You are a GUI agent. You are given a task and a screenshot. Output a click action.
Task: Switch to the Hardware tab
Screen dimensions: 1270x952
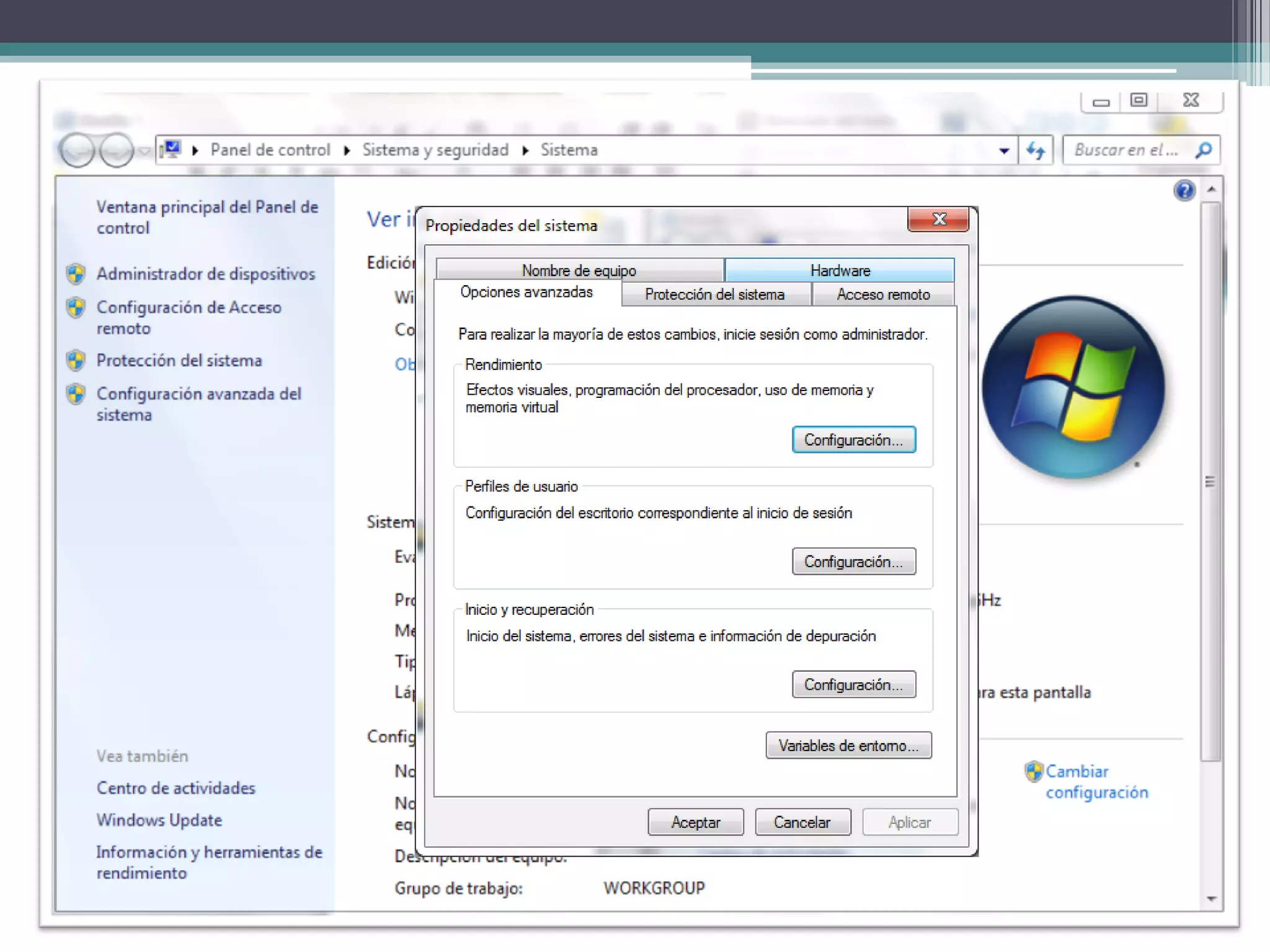point(840,271)
